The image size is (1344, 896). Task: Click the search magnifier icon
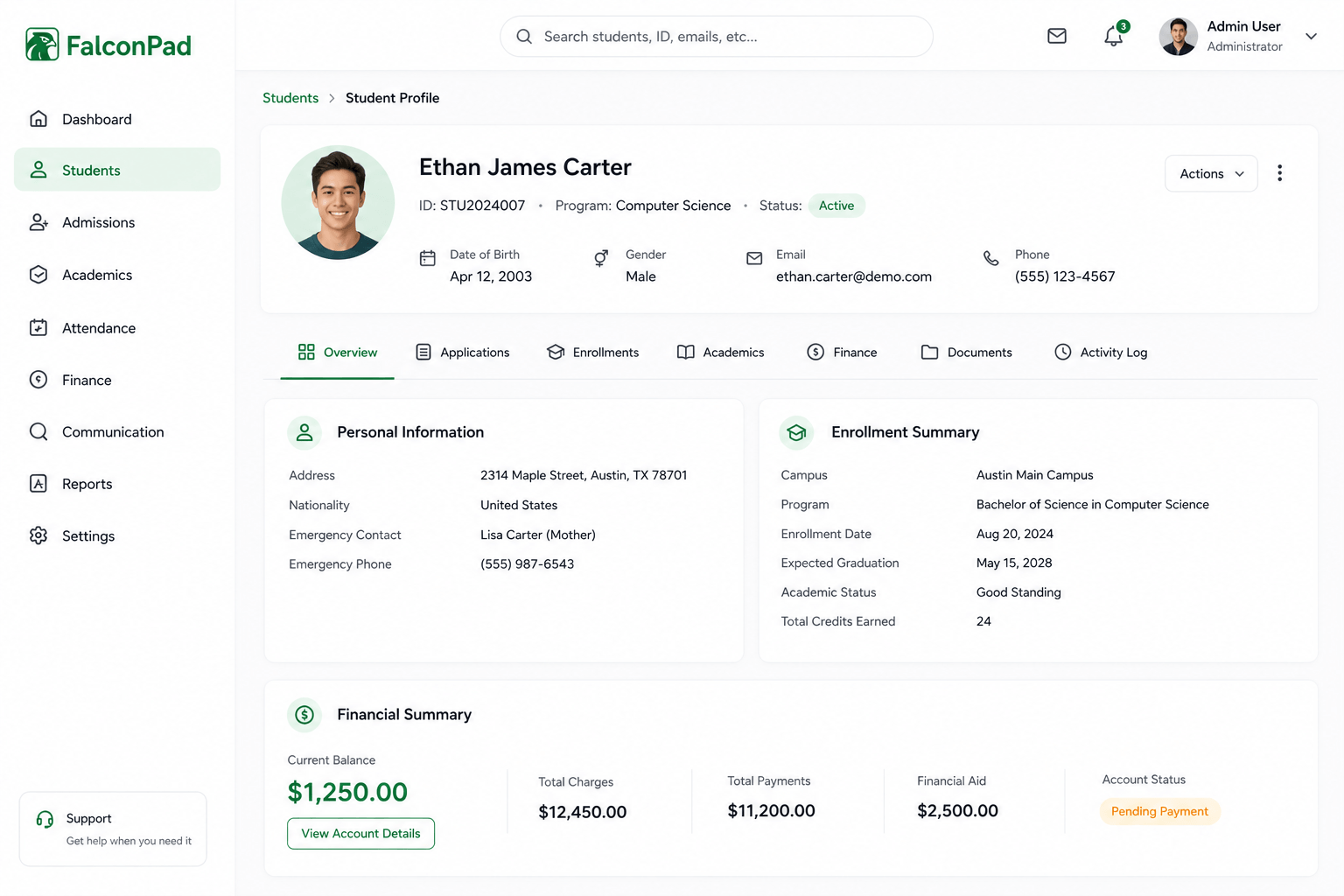[524, 37]
